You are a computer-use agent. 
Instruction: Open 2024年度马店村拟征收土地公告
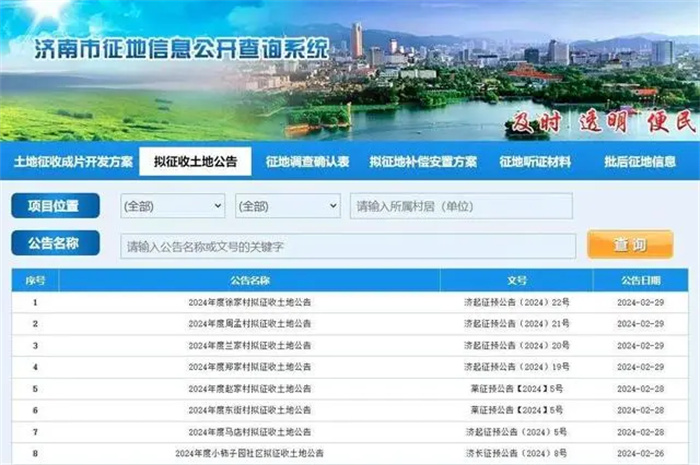[250, 432]
